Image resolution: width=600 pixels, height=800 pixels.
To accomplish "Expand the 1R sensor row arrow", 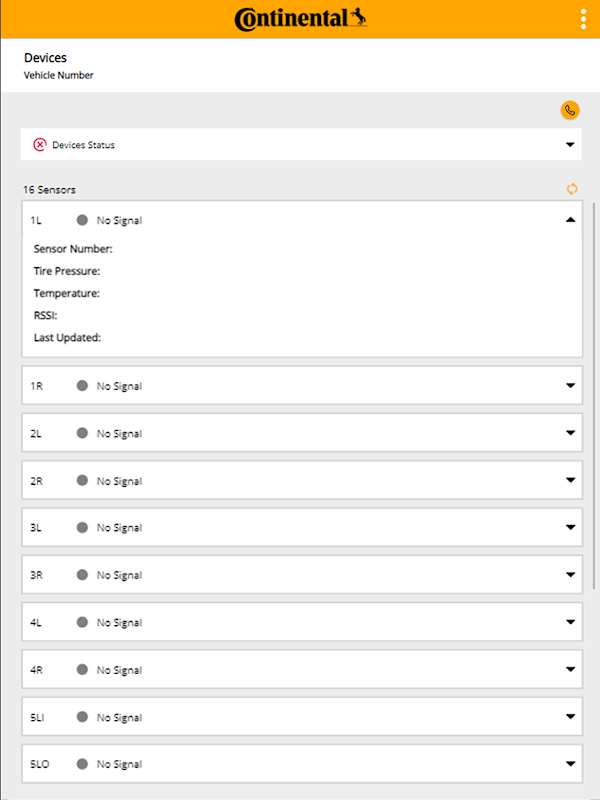I will 570,386.
